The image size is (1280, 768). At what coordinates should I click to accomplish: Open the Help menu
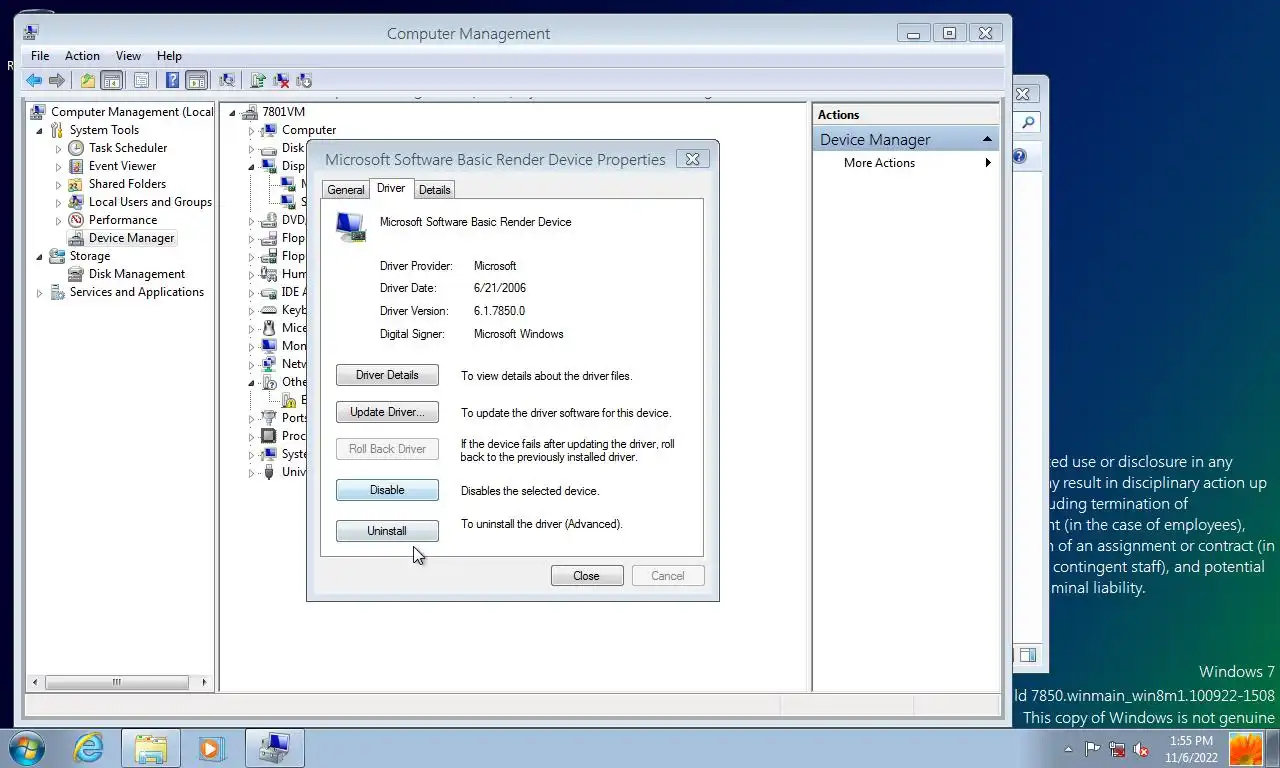tap(169, 56)
